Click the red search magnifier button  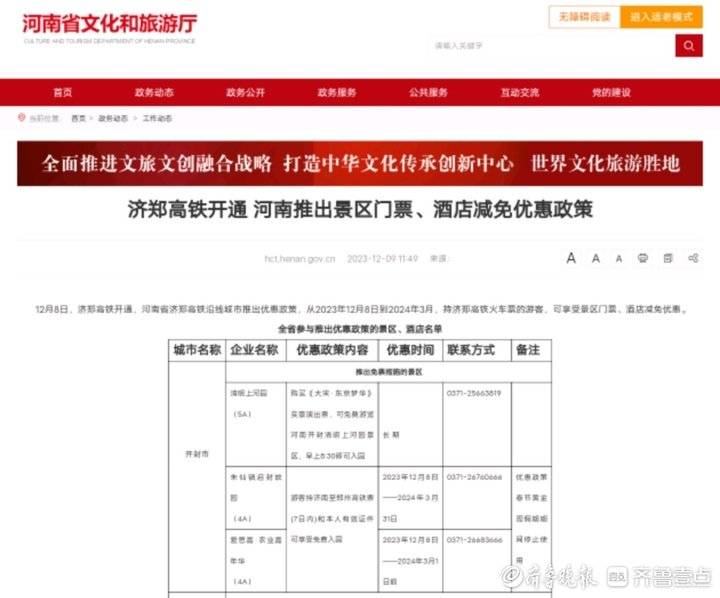(688, 45)
